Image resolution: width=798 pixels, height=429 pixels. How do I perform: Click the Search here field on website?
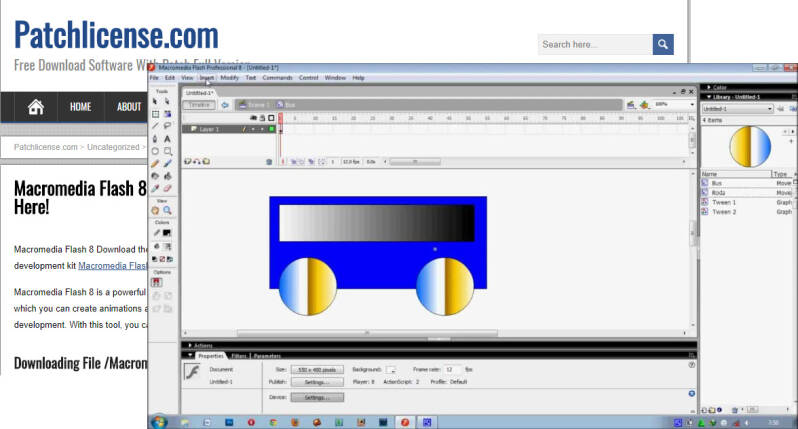point(595,44)
